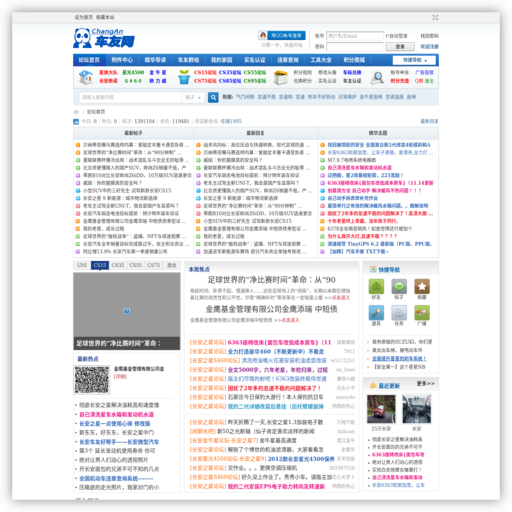Click the 最新回复 link on the stats row
The image size is (512, 512).
[x=429, y=121]
